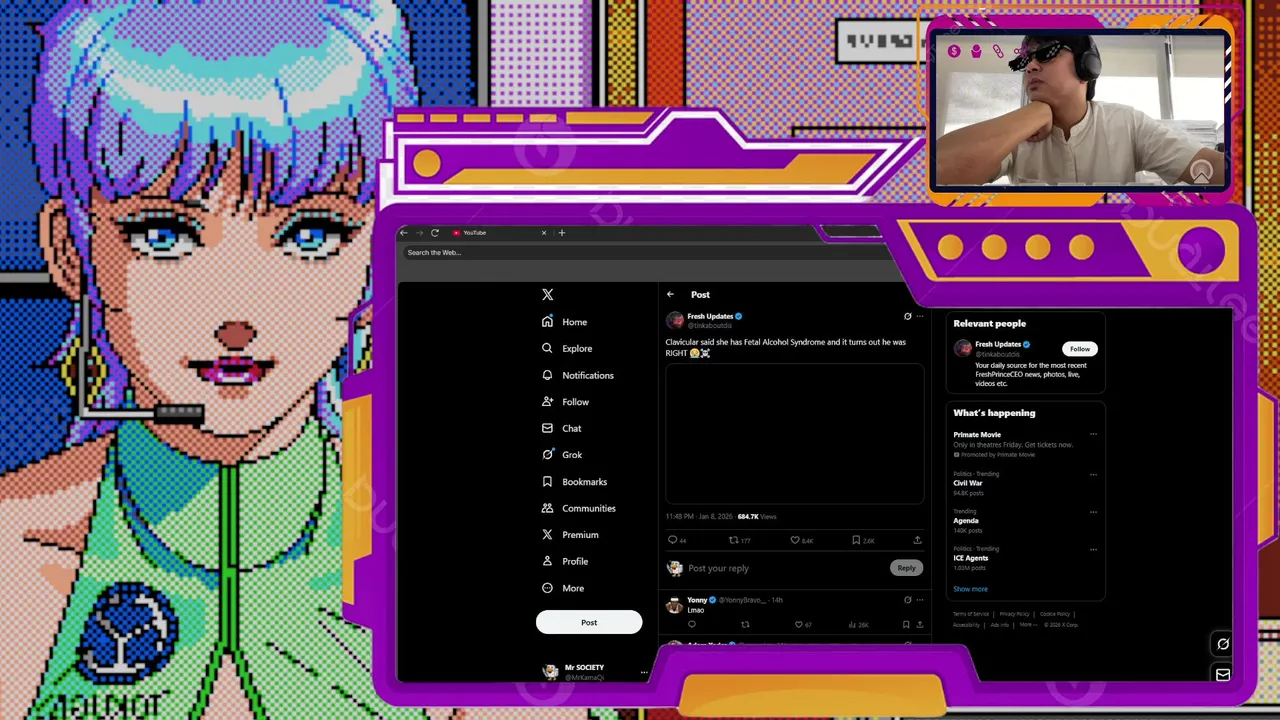Viewport: 1280px width, 720px height.
Task: Close the YouTube browser tab
Action: (x=544, y=233)
